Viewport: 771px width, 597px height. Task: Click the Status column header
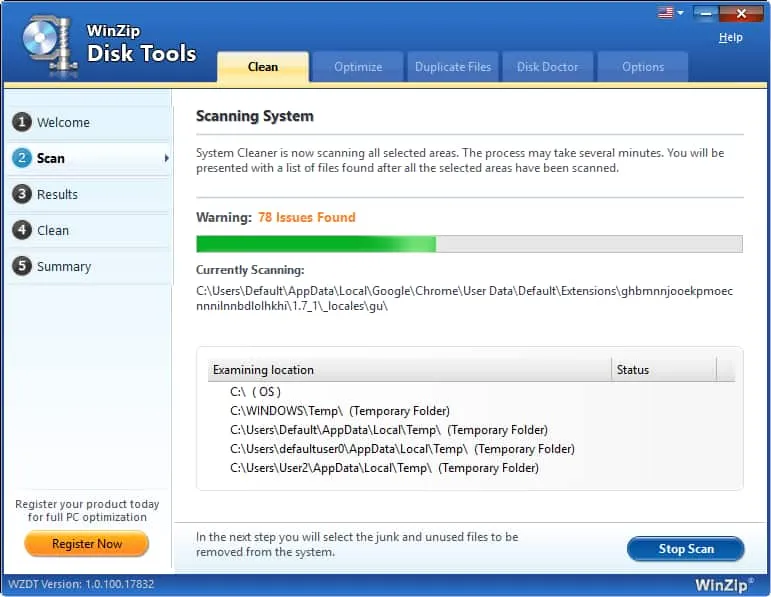tap(664, 370)
